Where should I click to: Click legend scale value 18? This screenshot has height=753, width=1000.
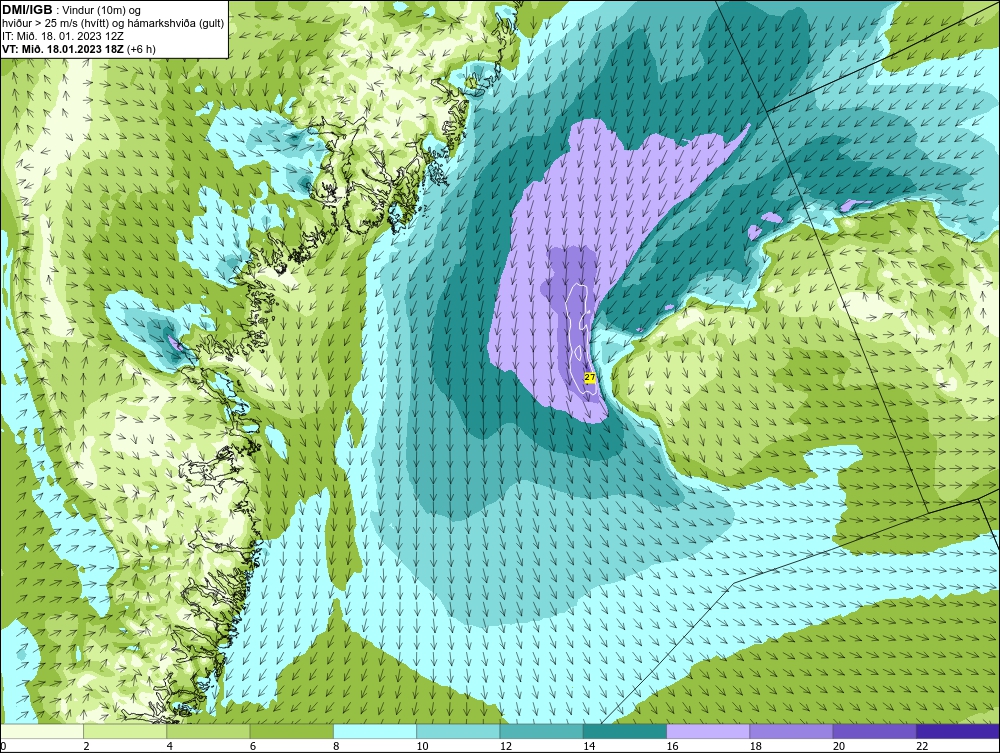(x=755, y=747)
